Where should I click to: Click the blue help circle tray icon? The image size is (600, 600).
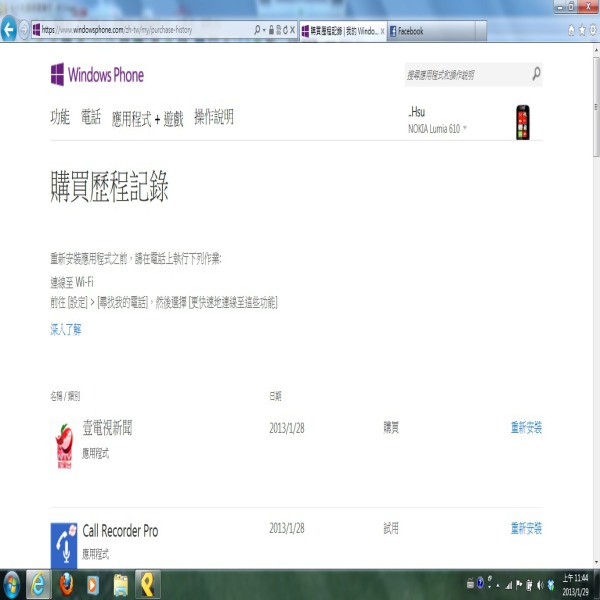click(481, 583)
